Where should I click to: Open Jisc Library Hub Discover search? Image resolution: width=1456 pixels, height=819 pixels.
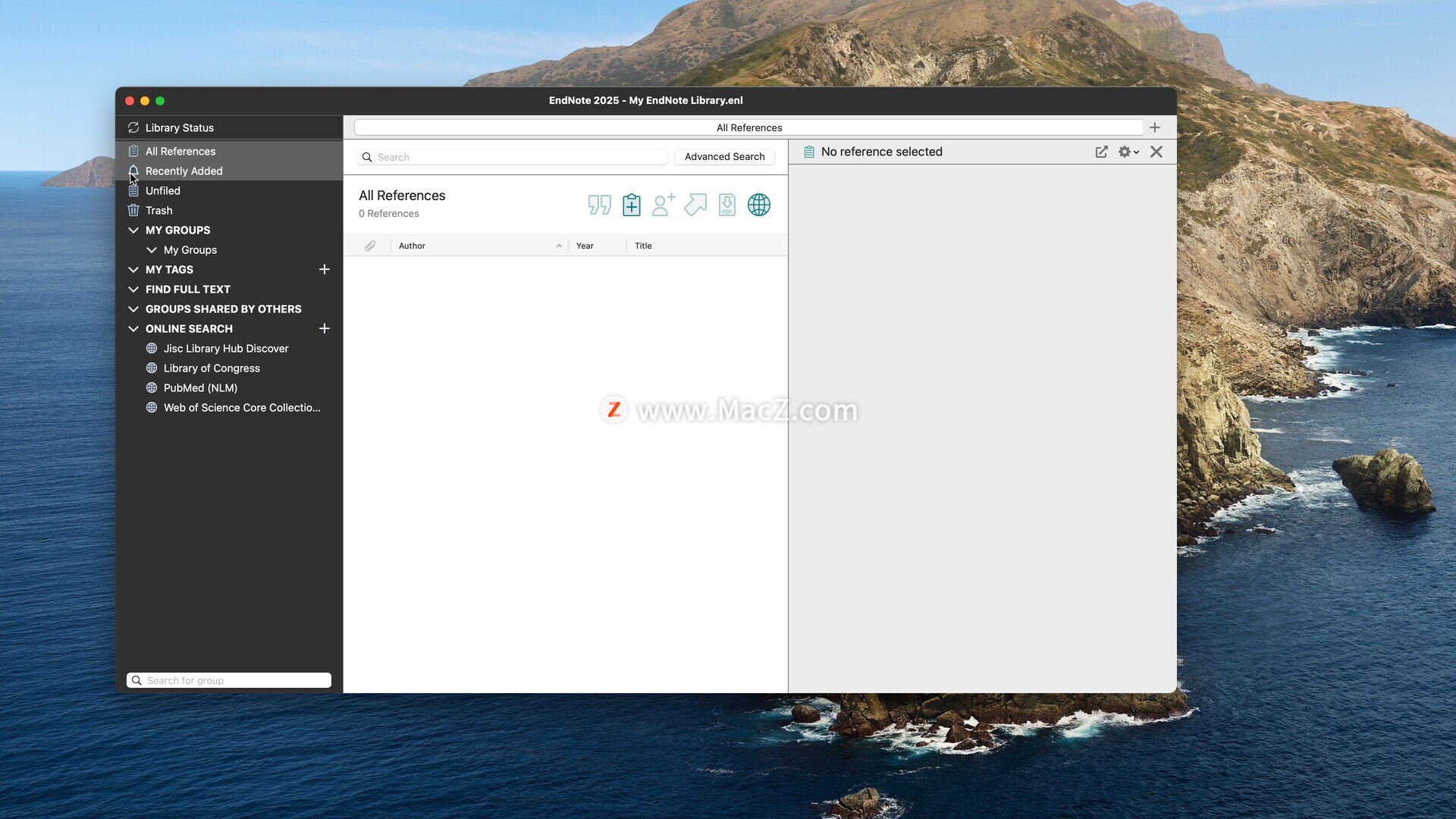point(226,348)
